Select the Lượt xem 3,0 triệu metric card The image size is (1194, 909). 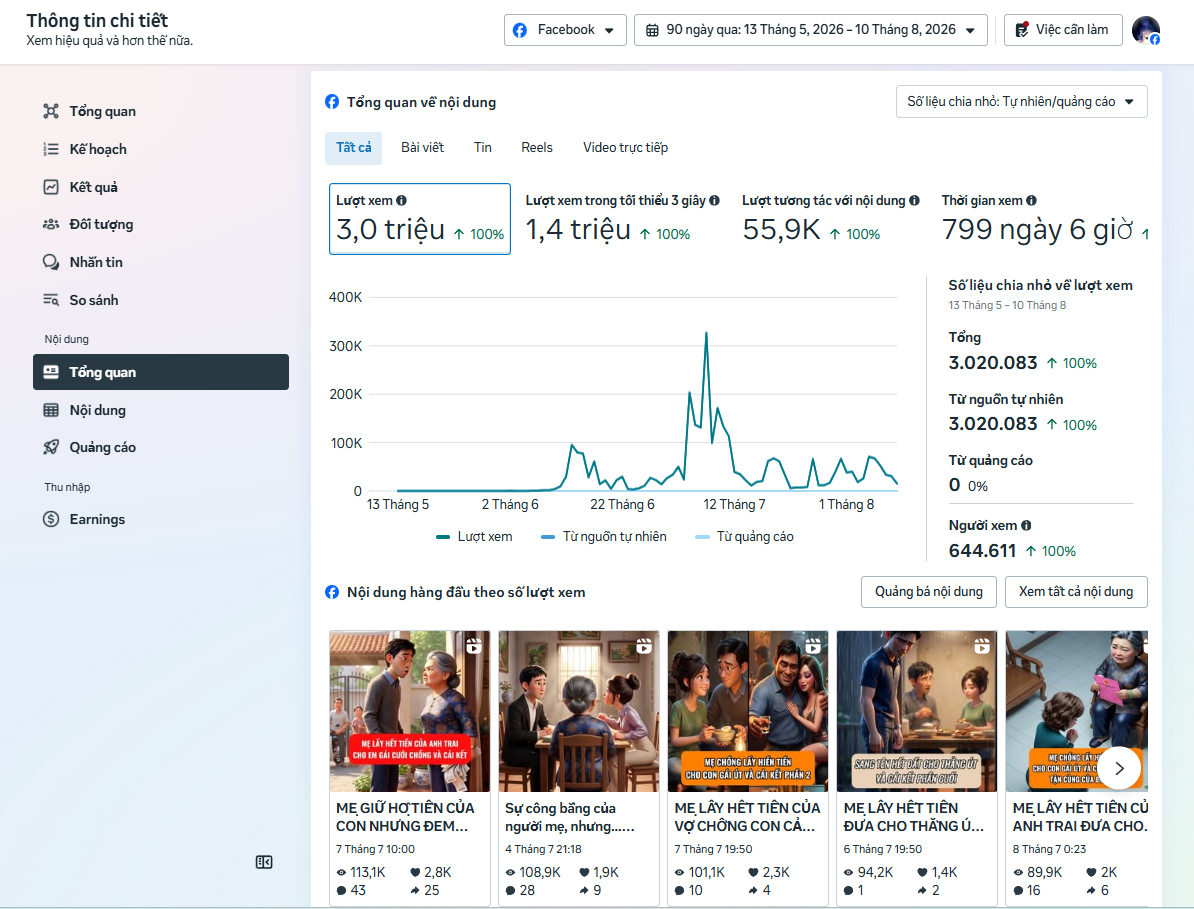(420, 218)
